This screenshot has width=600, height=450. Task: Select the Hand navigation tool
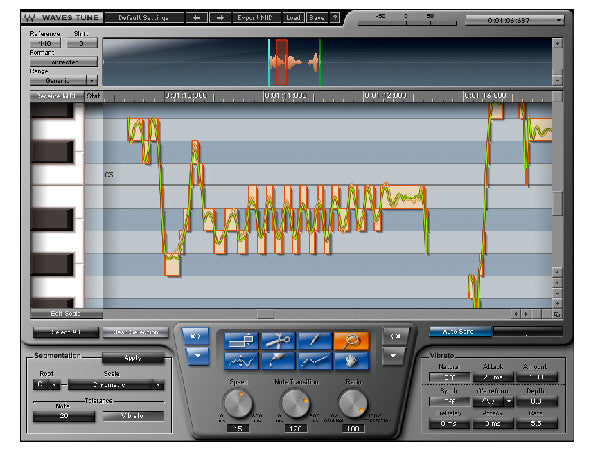(x=351, y=361)
